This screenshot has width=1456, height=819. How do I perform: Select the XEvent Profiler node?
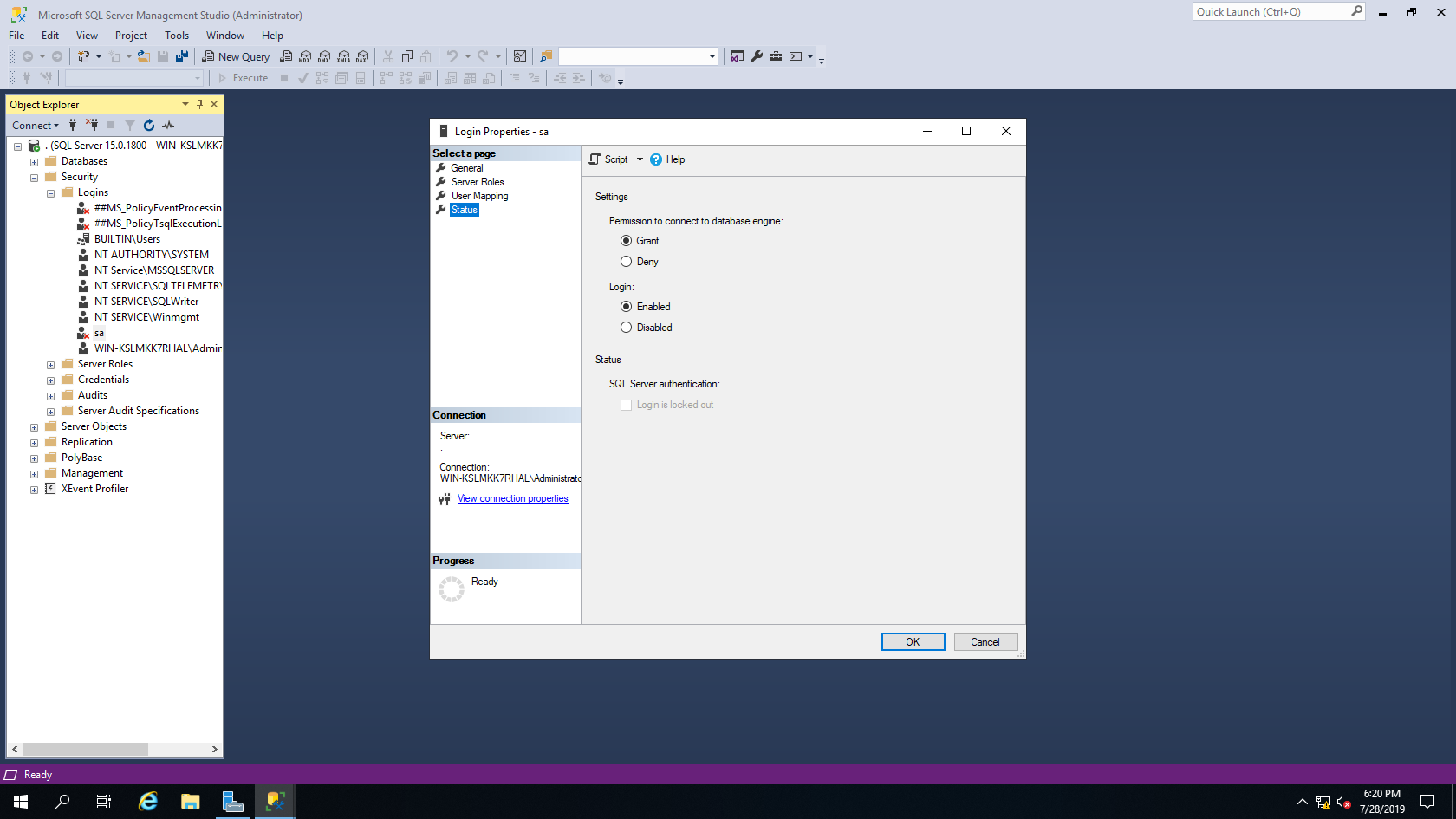click(x=94, y=489)
